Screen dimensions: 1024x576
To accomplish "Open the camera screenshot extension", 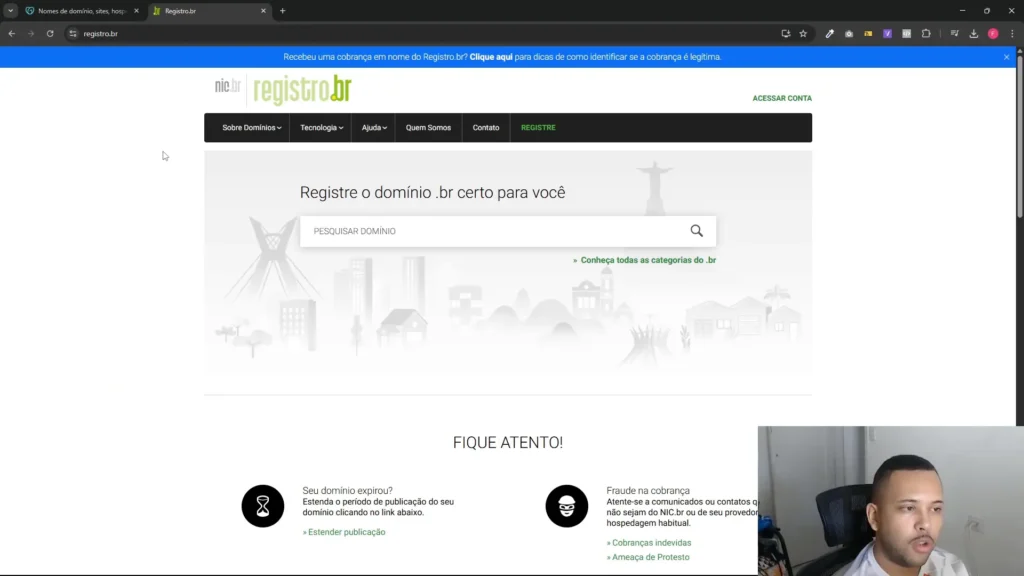I will point(849,33).
